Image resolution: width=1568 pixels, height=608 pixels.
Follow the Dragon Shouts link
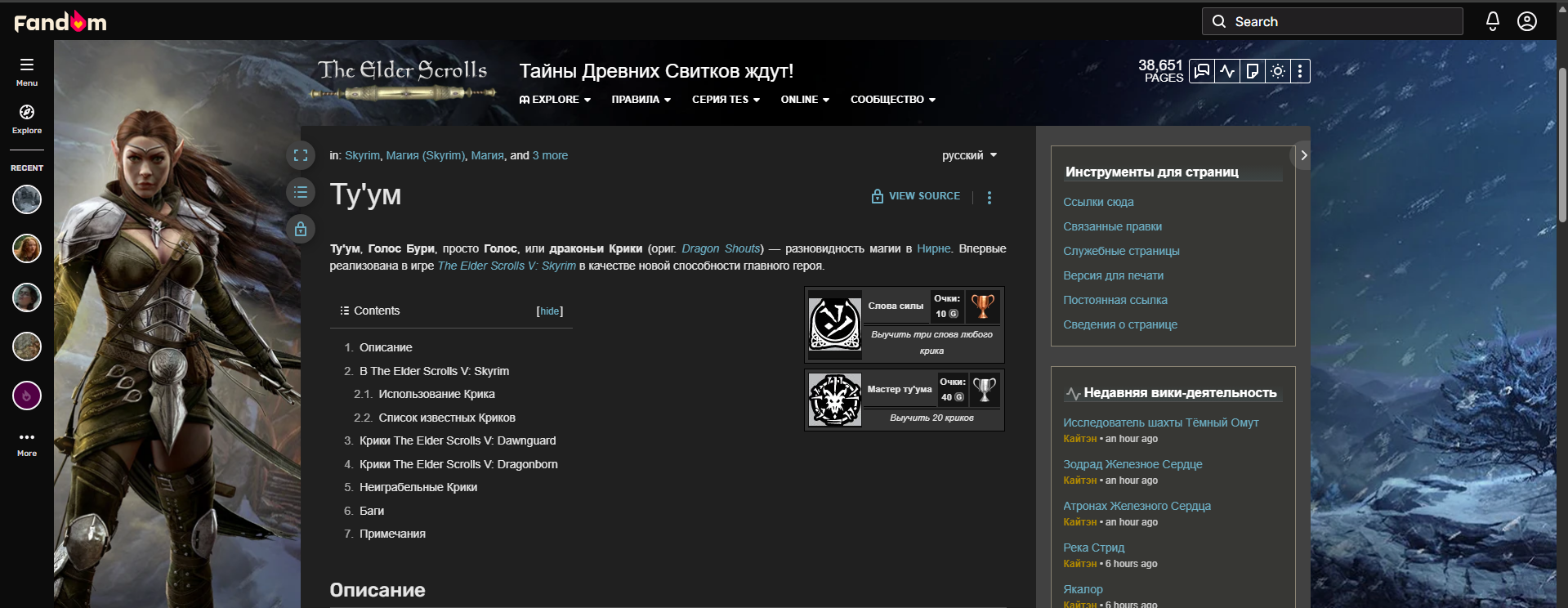pyautogui.click(x=721, y=248)
